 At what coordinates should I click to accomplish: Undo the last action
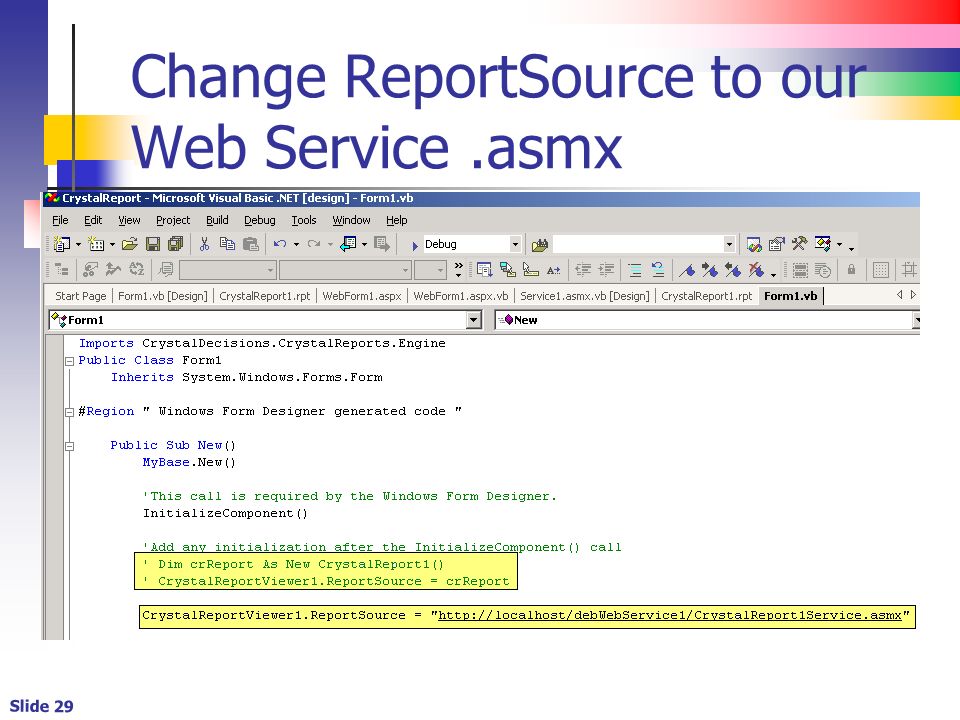click(x=280, y=244)
